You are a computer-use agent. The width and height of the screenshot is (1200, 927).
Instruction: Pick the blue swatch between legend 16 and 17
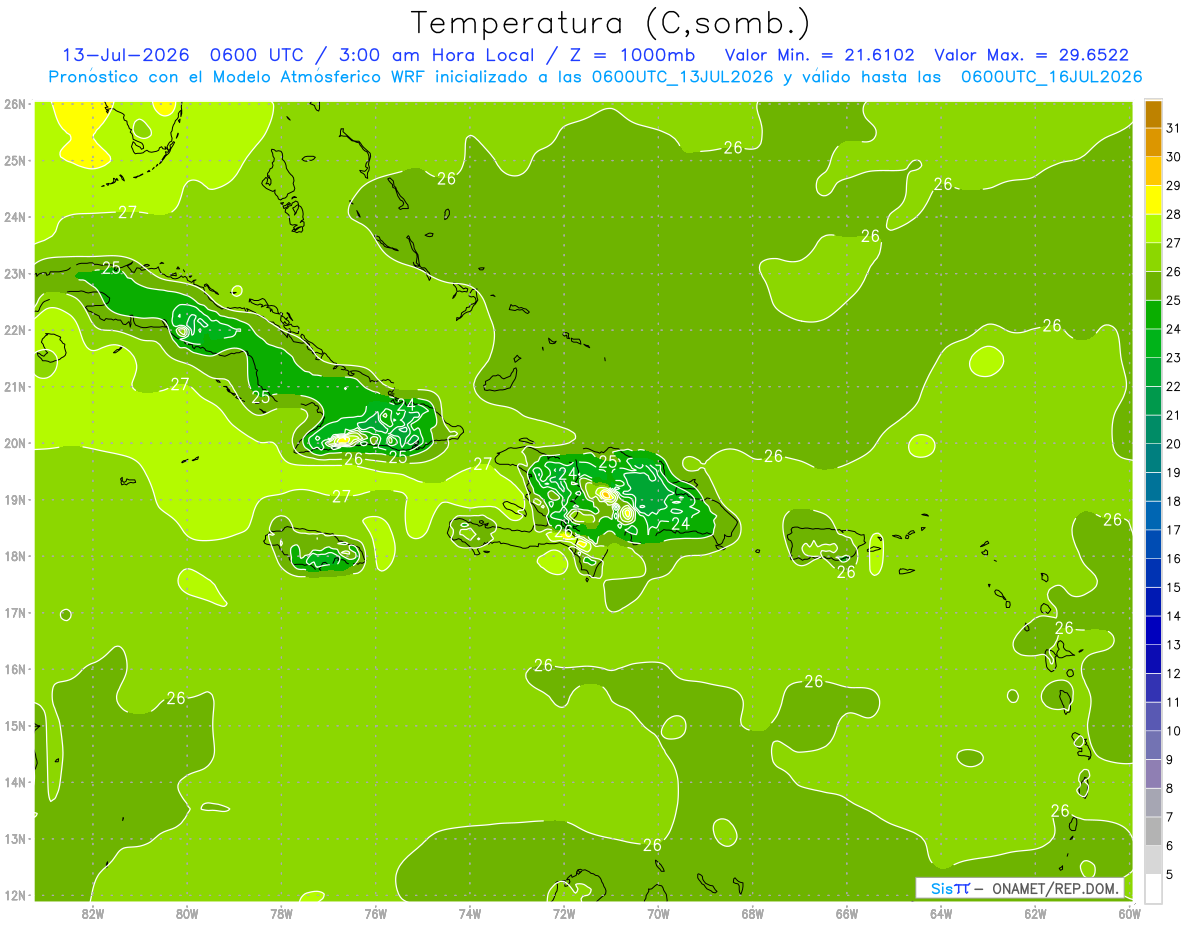coord(1153,545)
